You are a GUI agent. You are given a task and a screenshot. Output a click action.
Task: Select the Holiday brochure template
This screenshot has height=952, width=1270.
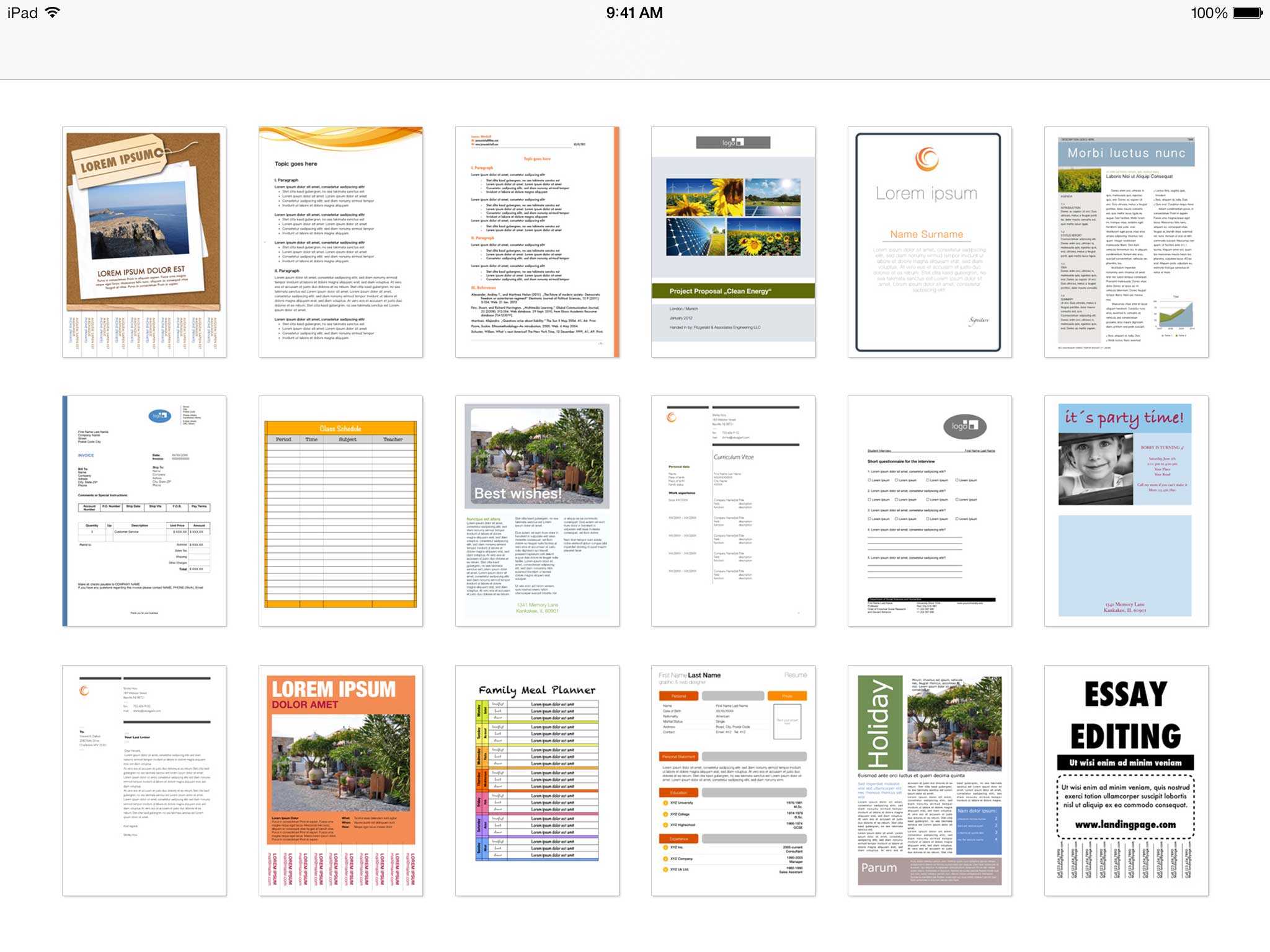pyautogui.click(x=928, y=775)
